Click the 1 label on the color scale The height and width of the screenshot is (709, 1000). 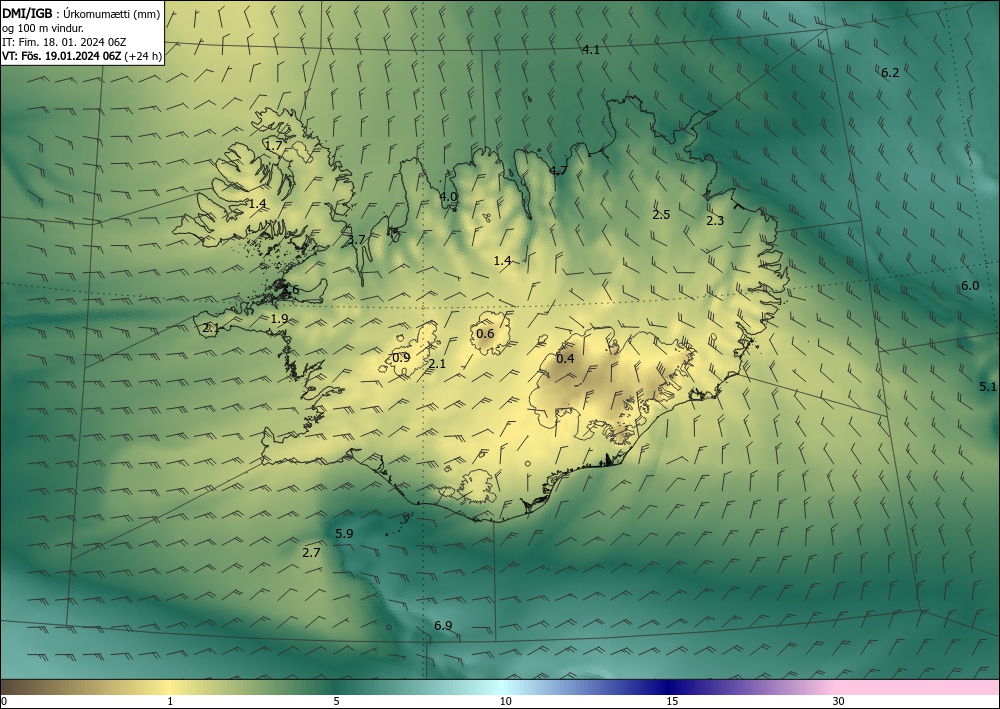tap(170, 701)
